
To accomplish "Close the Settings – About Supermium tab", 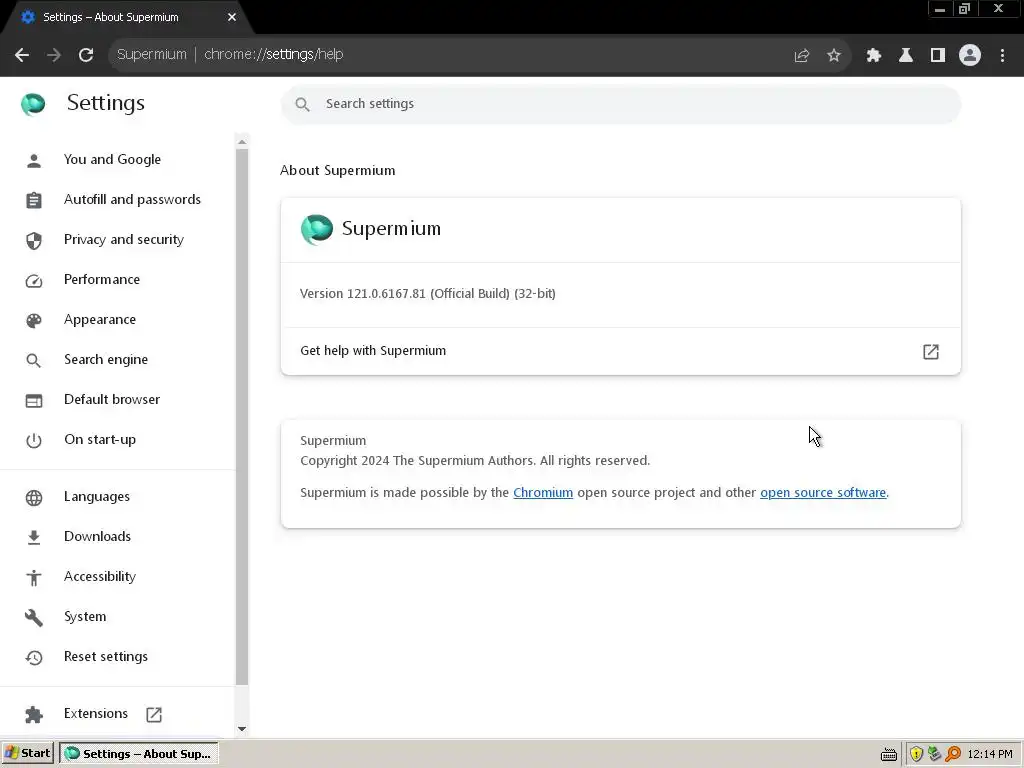I will (232, 17).
